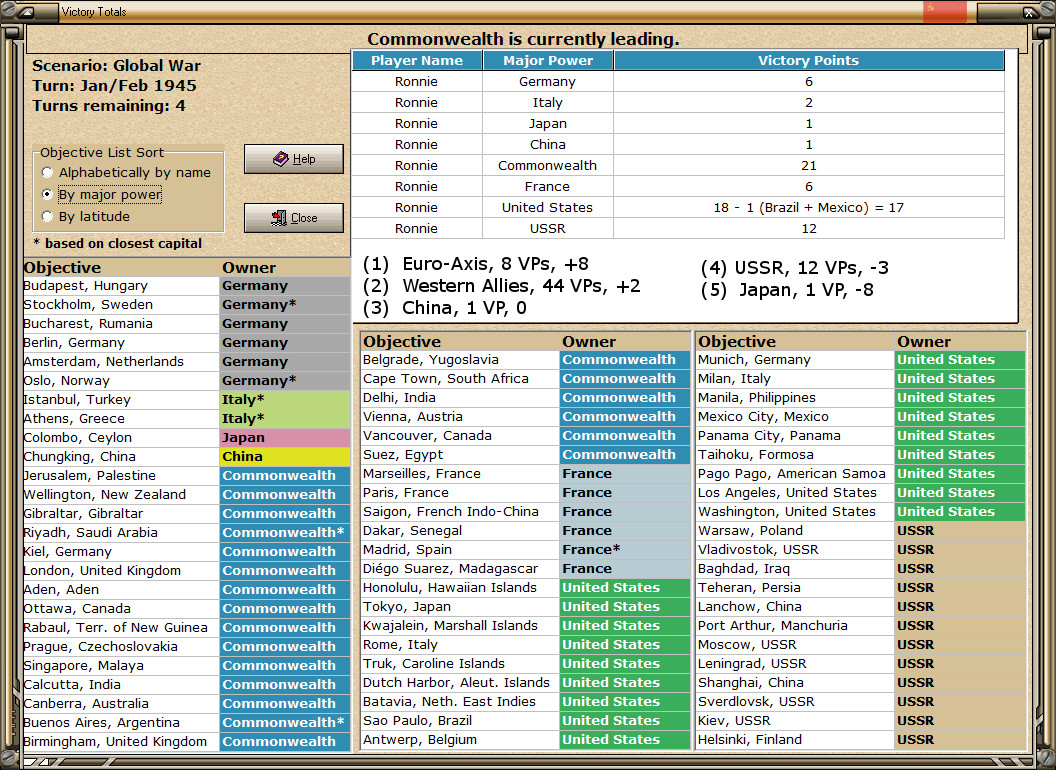Screen dimensions: 1056x770
Task: Click Singapore, Malaya objective
Action: 121,666
